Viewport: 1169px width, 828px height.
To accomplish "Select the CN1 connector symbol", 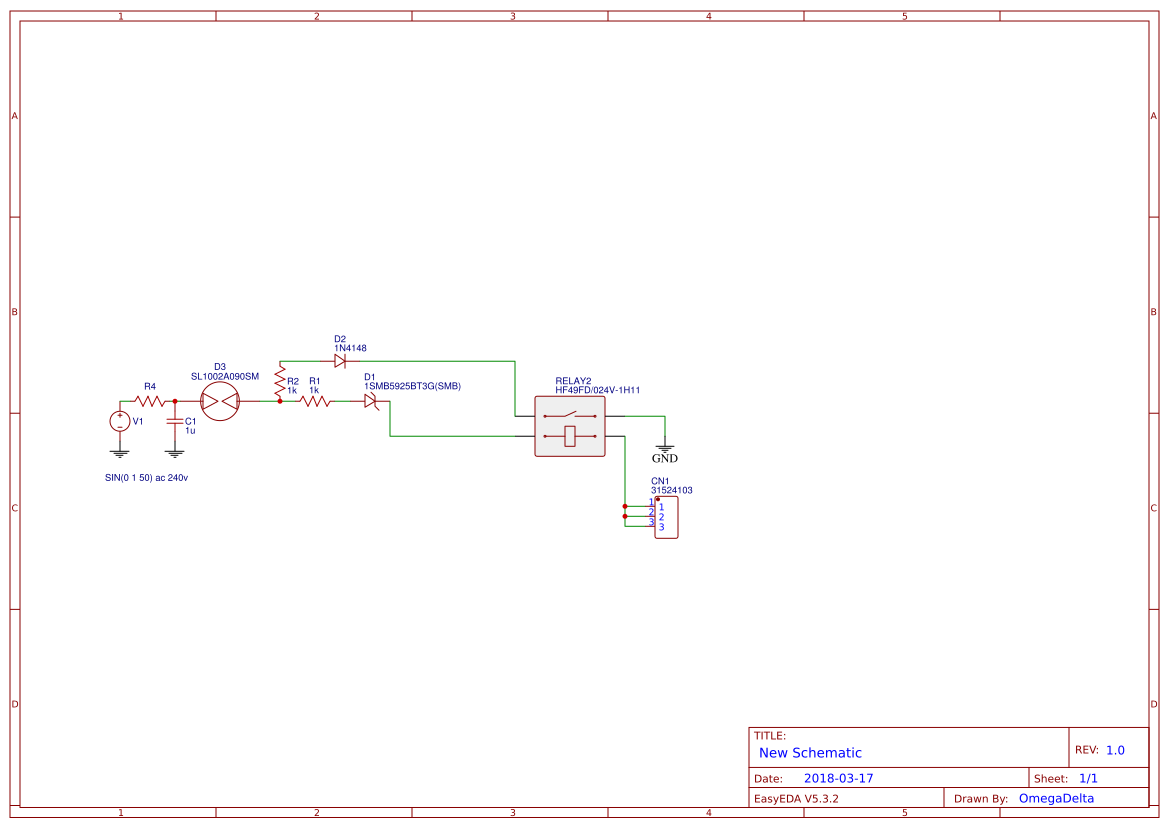I will point(666,516).
